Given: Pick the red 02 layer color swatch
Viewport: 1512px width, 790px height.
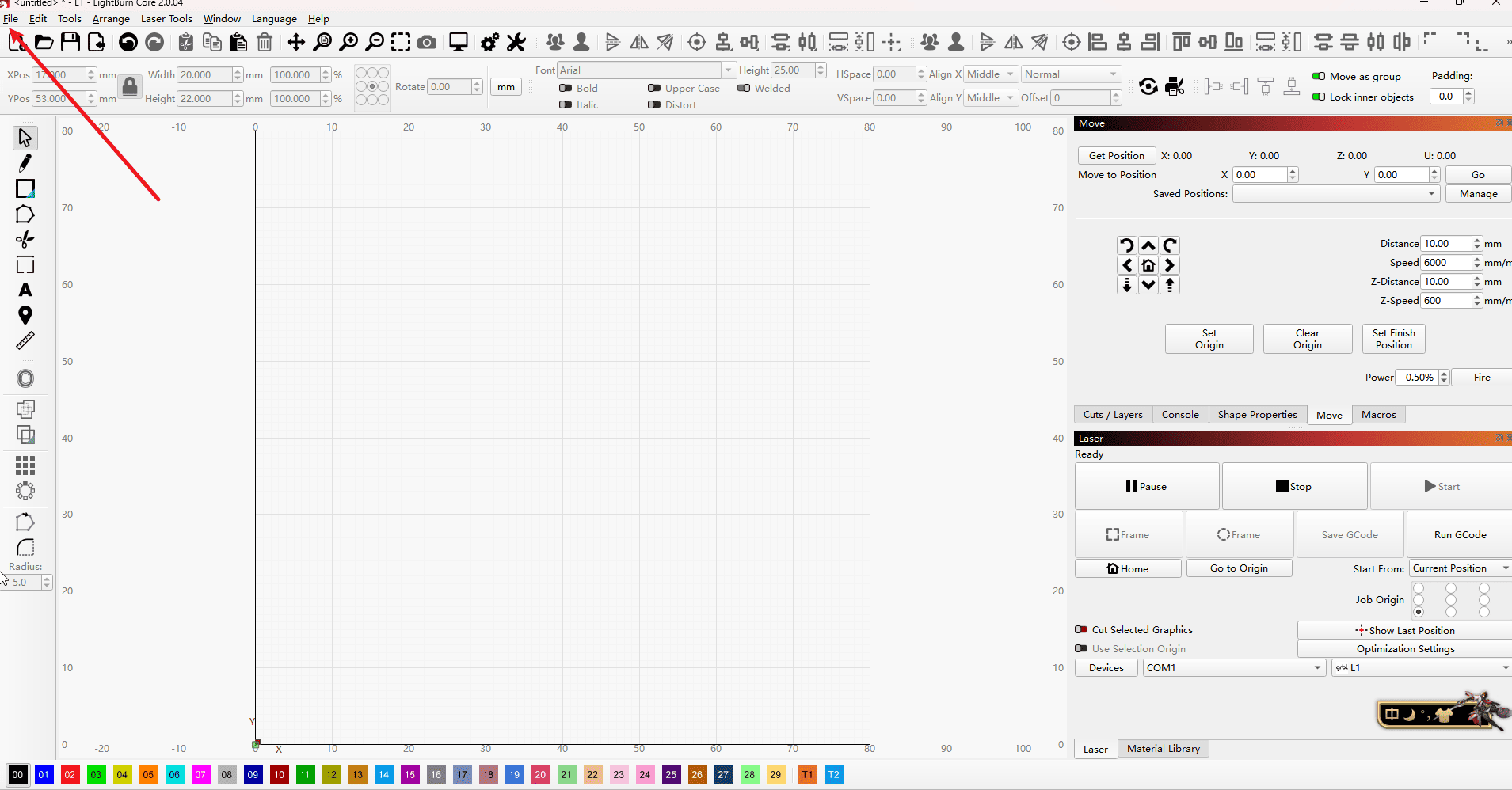Looking at the screenshot, I should [x=70, y=775].
